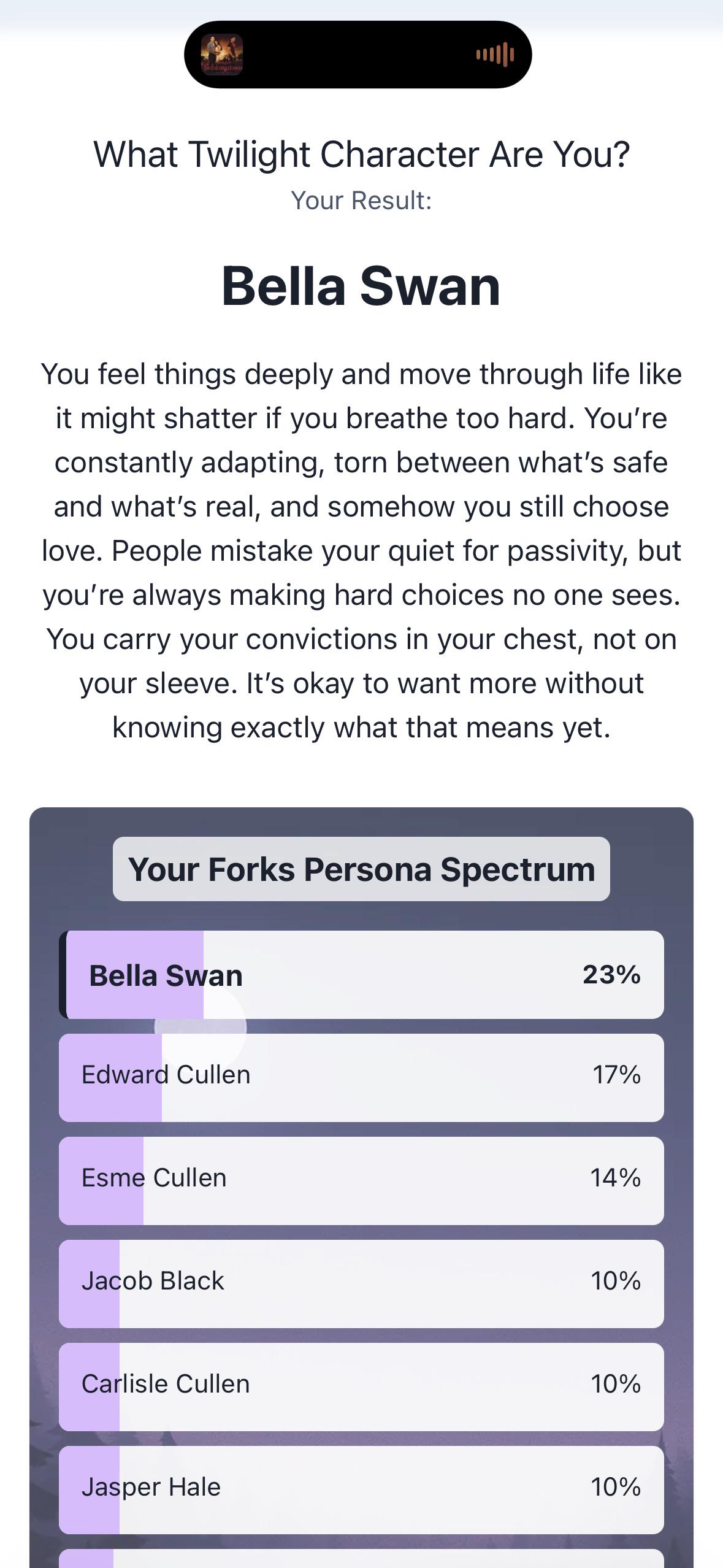723x1568 pixels.
Task: Tap the 'Your Forks Persona Spectrum' header badge
Action: tap(361, 869)
